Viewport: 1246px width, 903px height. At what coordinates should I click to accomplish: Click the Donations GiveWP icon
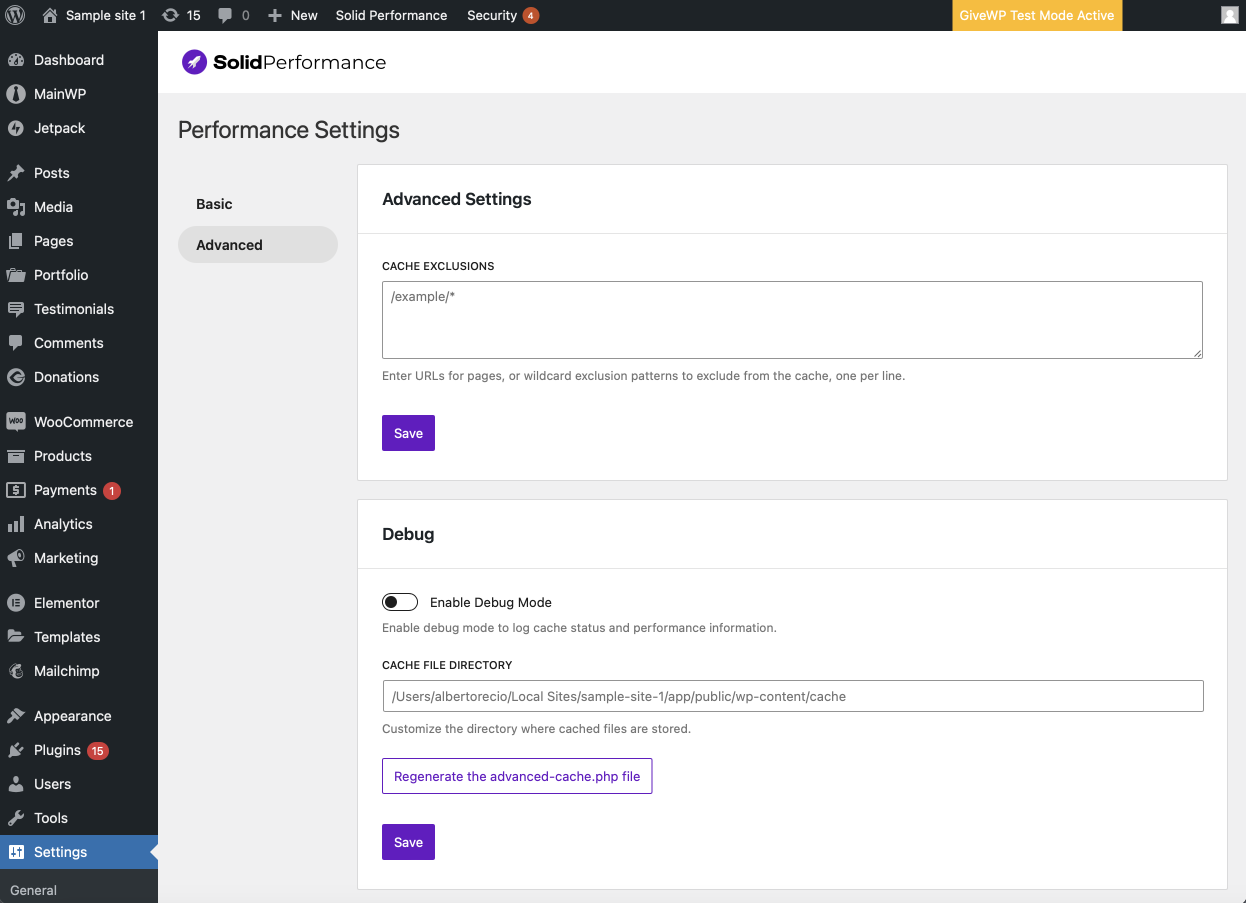16,377
